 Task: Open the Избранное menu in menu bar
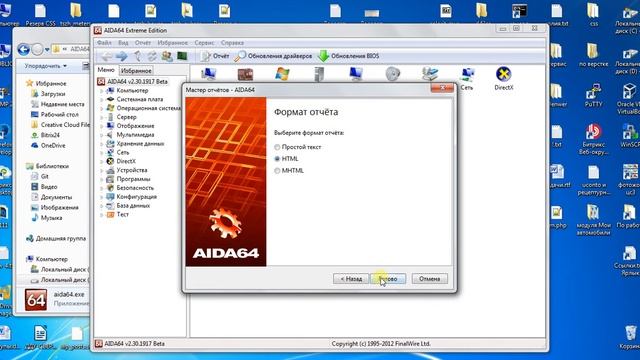point(172,43)
